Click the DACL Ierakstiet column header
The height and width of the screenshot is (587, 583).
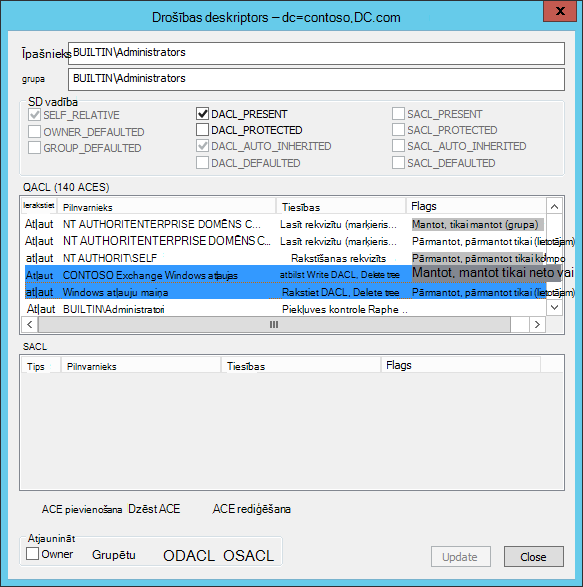[x=39, y=206]
